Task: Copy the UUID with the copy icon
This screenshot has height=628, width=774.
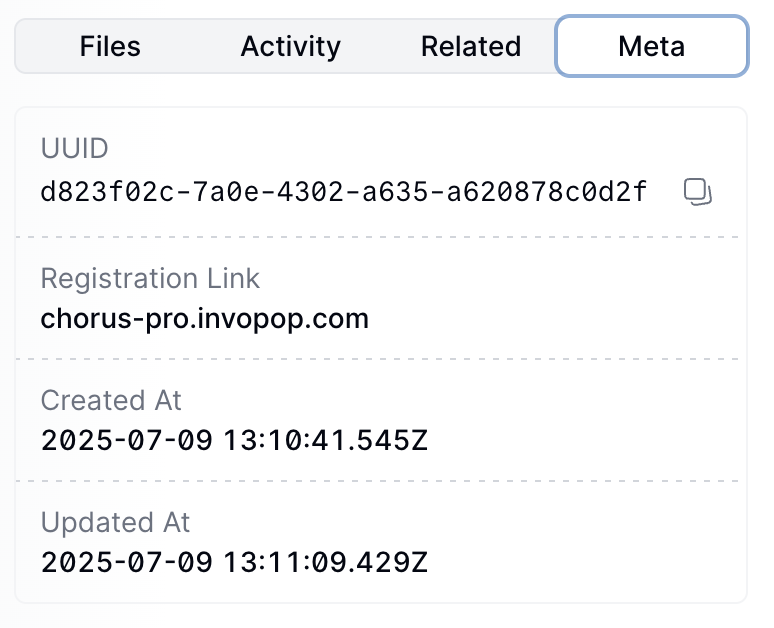Action: [x=697, y=192]
